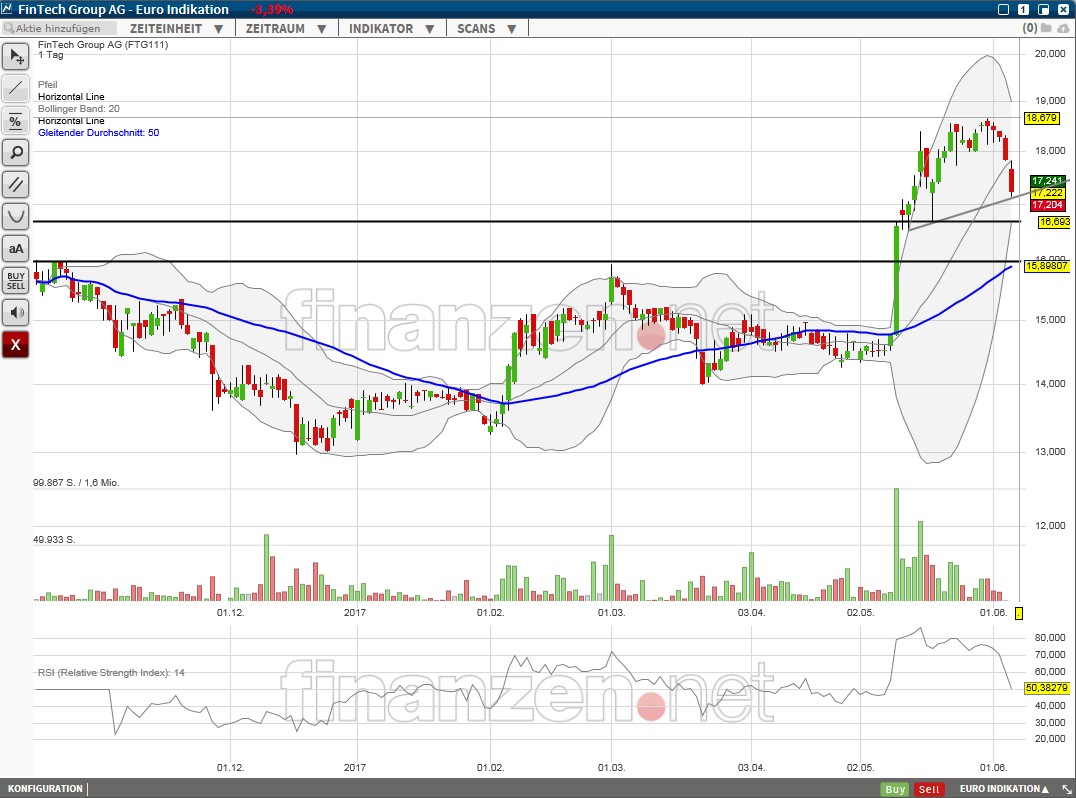Activate the percent measurement tool

coord(16,121)
